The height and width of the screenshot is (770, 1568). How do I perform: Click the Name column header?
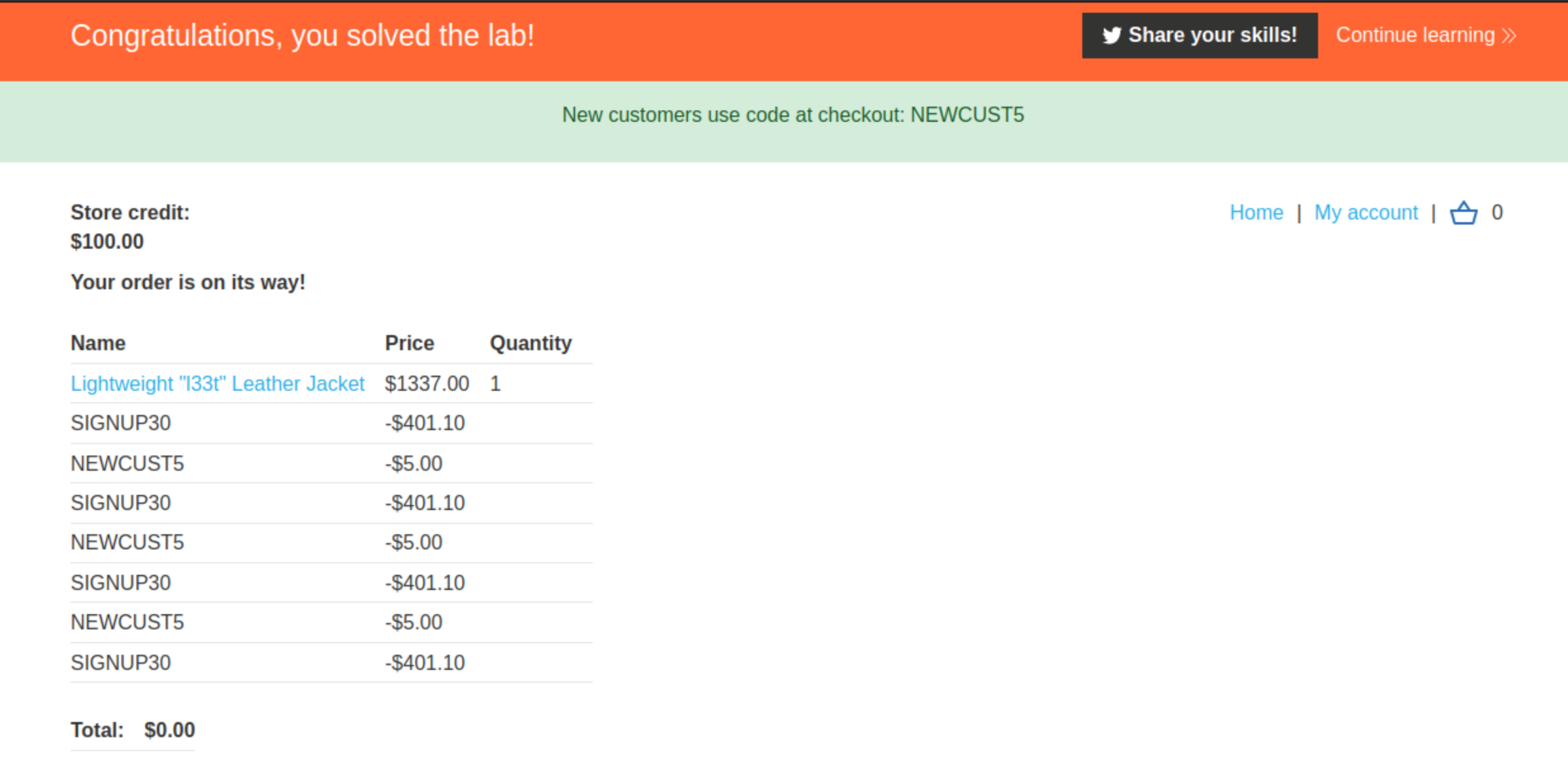coord(98,343)
